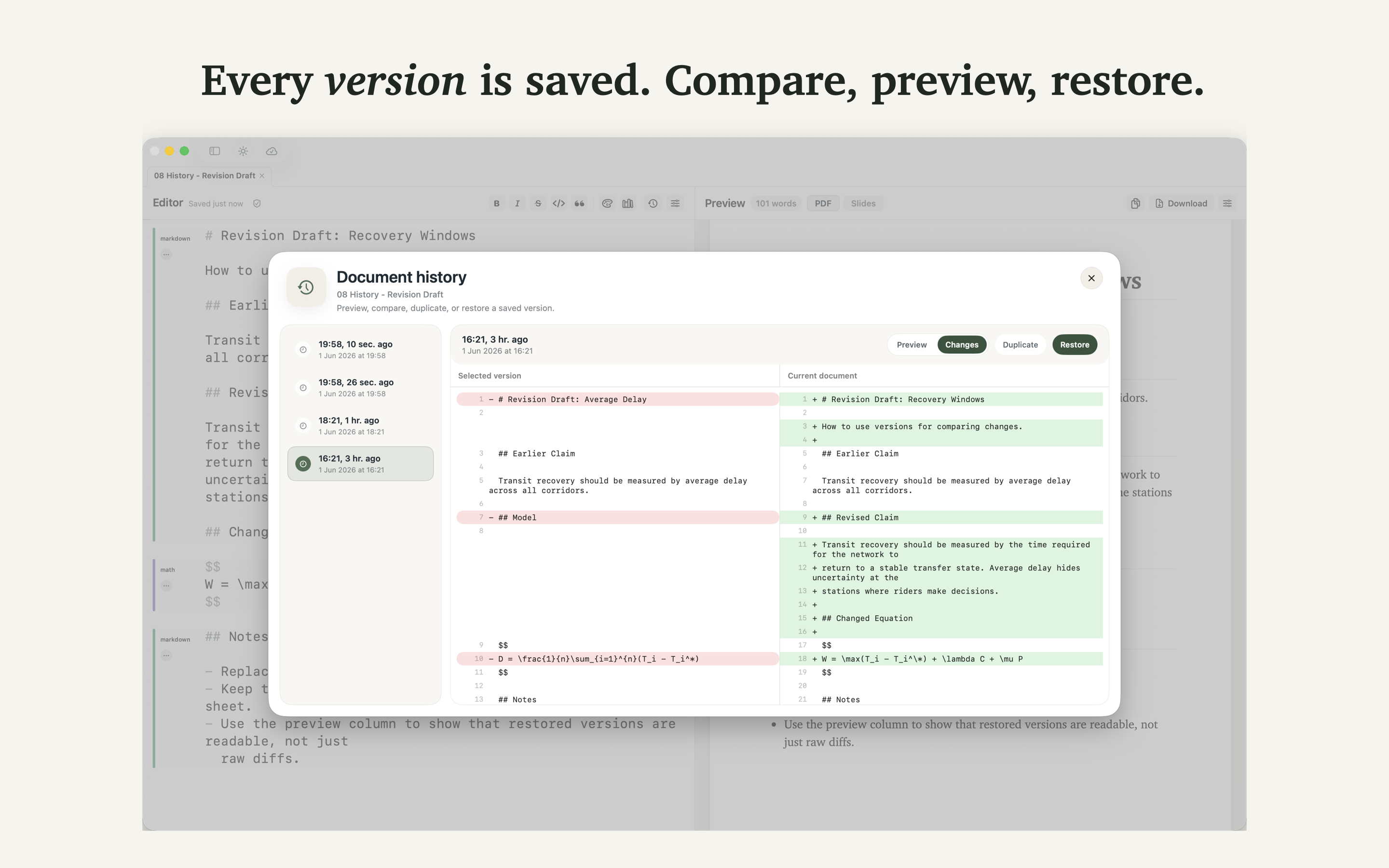Copy preview with the clipboard icon
This screenshot has height=868, width=1389.
click(1135, 203)
